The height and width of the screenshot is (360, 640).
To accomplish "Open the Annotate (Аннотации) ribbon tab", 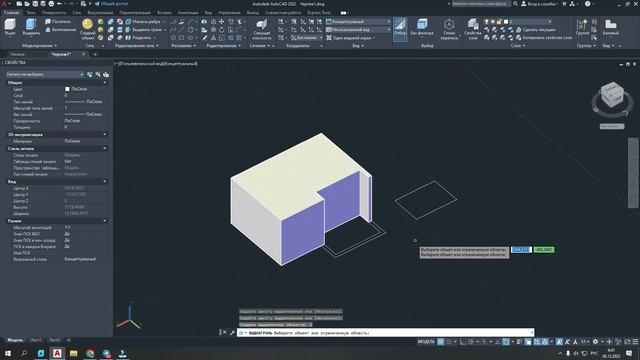I will (188, 13).
